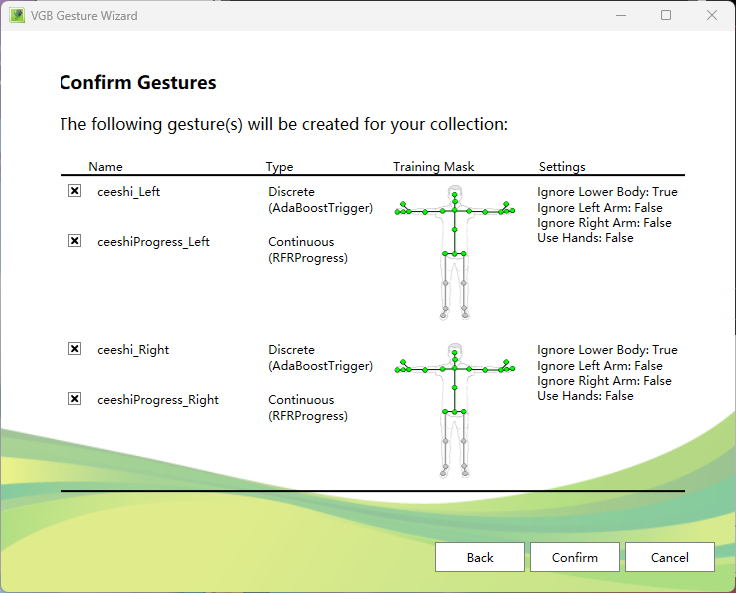Select the training mask skeleton for ceeshi_Left
This screenshot has width=736, height=593.
point(455,252)
